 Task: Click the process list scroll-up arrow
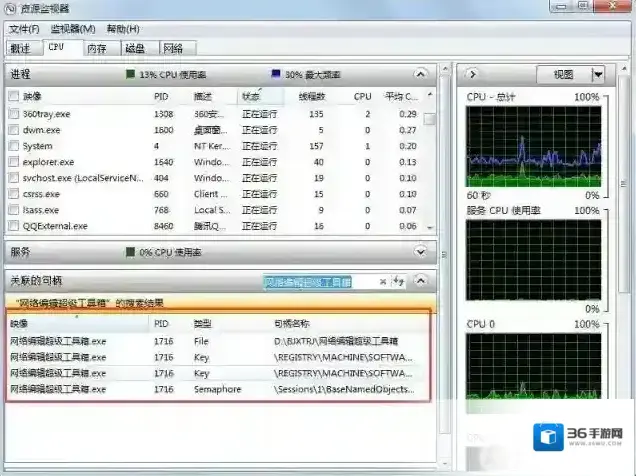tap(430, 95)
